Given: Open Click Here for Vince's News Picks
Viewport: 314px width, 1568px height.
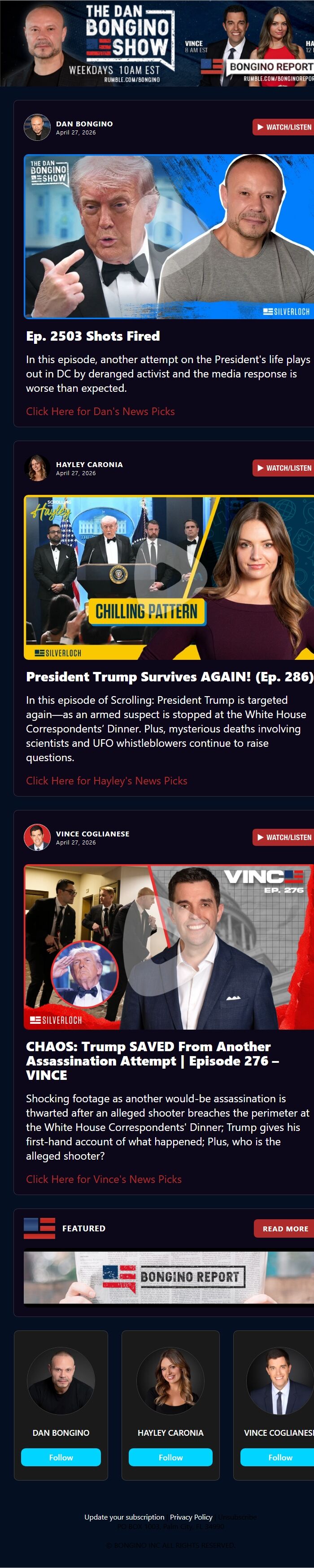Looking at the screenshot, I should [x=104, y=1180].
